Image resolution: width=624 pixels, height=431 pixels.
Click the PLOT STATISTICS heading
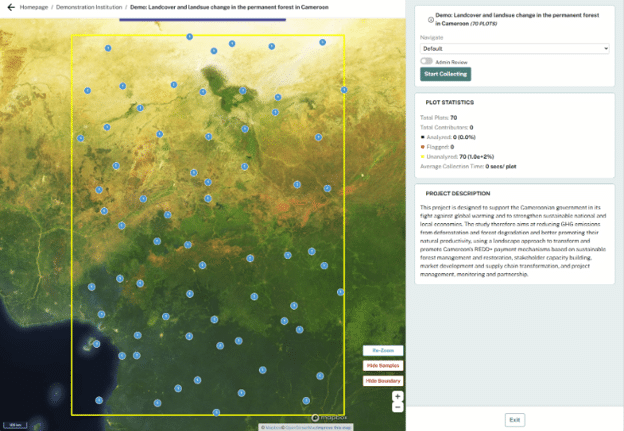[450, 103]
